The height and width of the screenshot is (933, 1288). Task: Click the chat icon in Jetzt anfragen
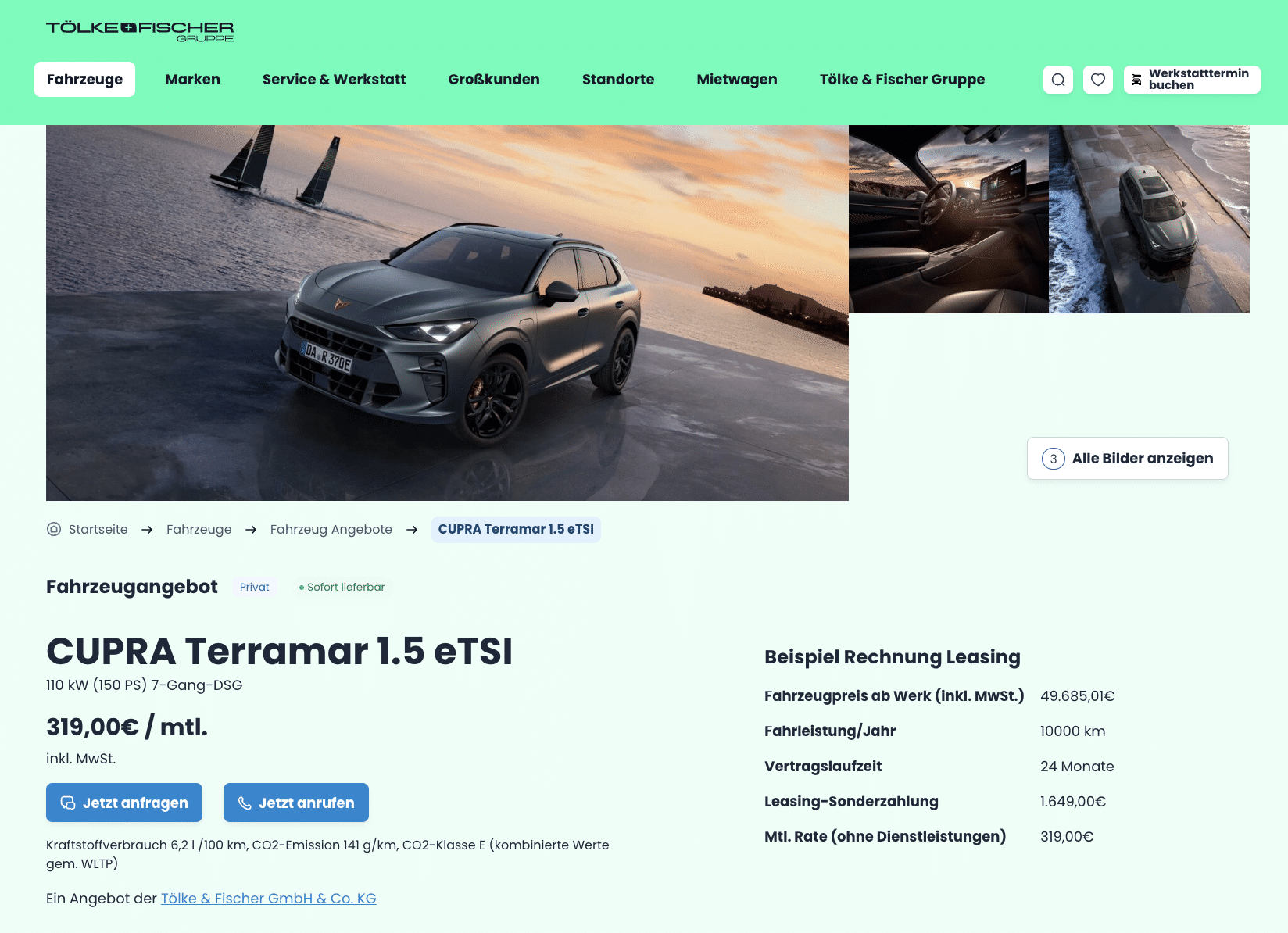point(68,803)
